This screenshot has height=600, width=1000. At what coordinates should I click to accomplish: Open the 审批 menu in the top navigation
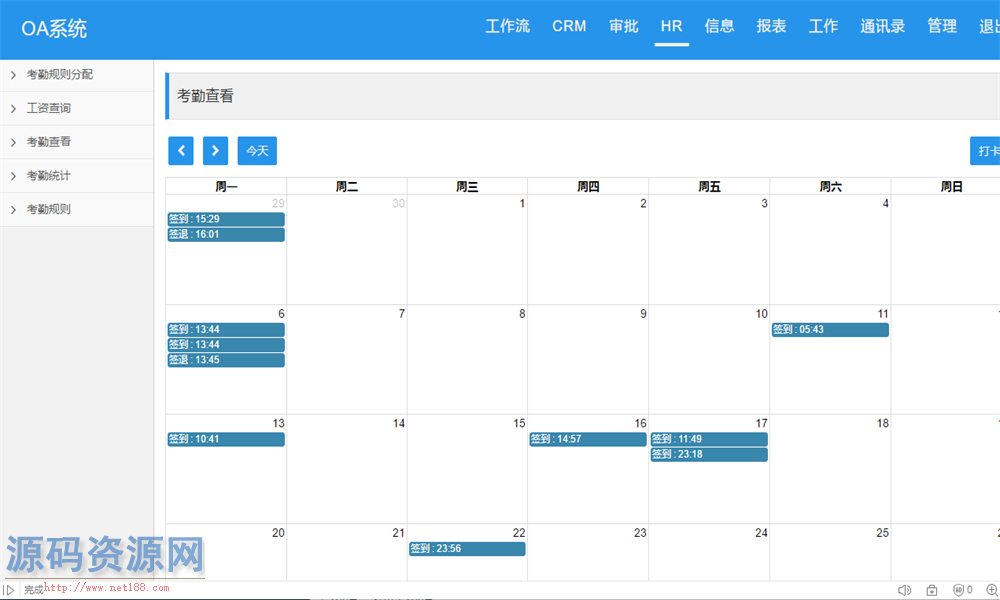click(x=623, y=27)
